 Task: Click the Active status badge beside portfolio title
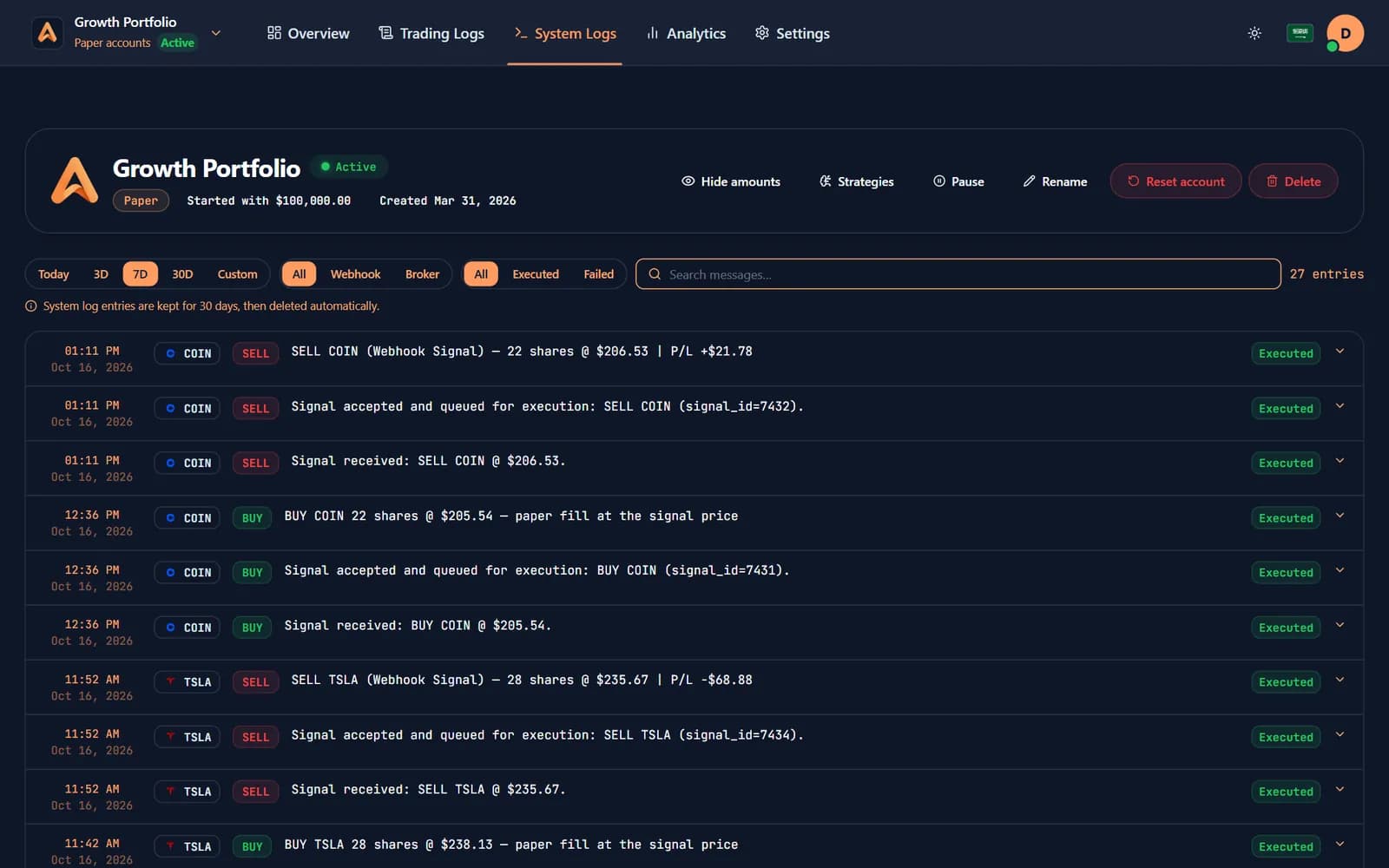349,167
